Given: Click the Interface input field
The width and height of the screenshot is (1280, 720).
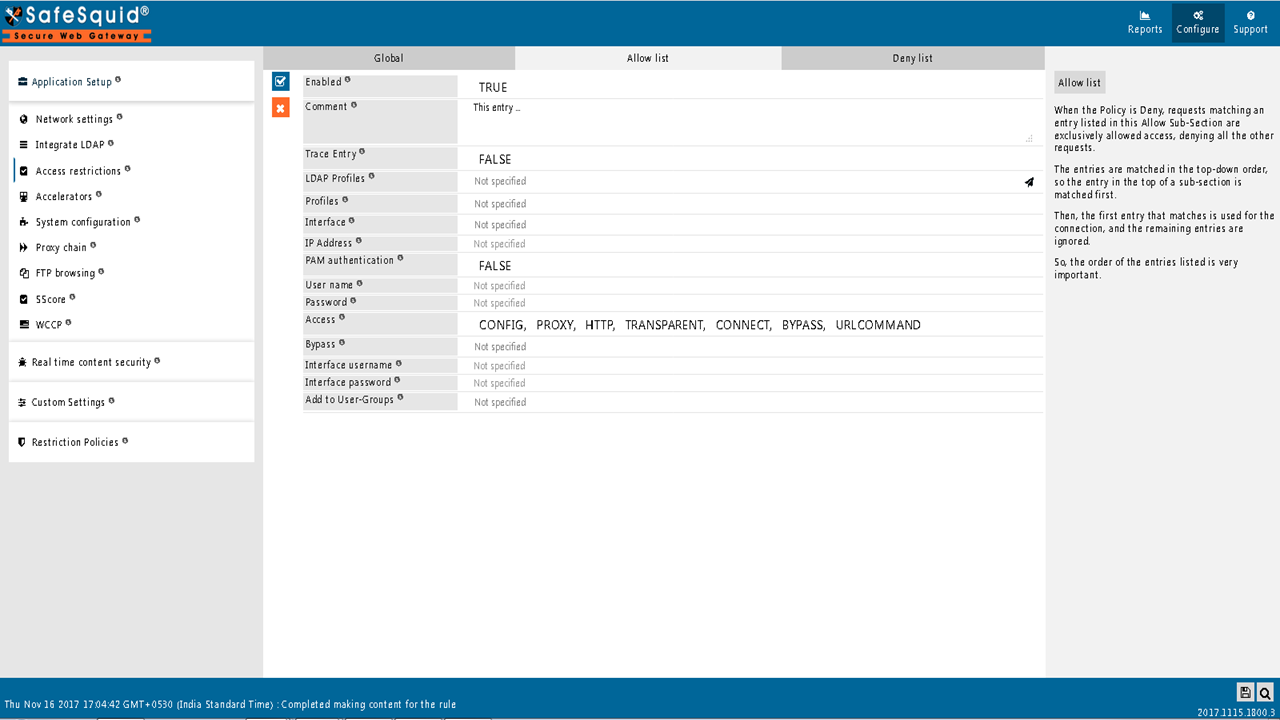Looking at the screenshot, I should point(750,225).
